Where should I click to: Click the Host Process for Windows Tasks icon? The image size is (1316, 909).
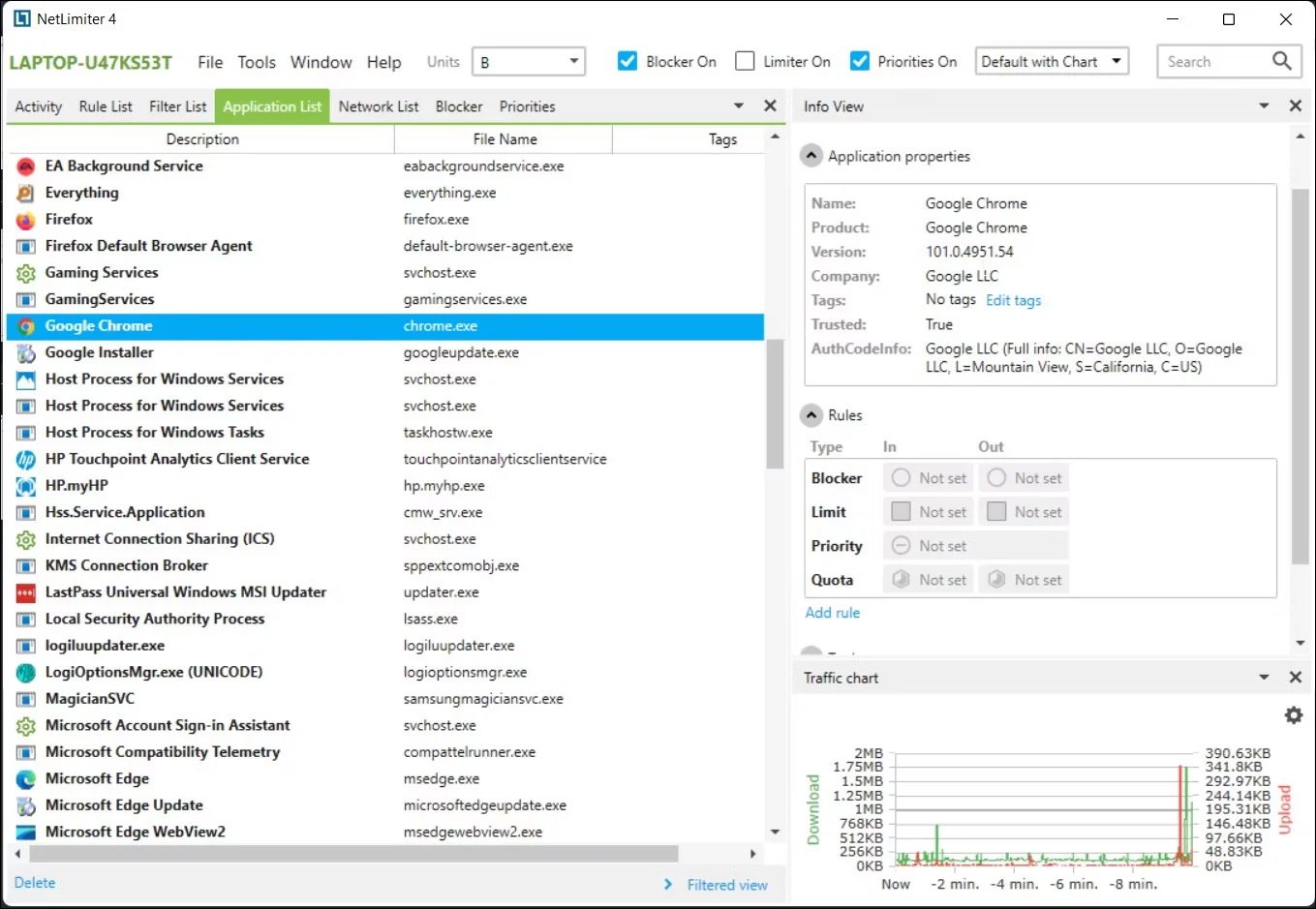26,433
